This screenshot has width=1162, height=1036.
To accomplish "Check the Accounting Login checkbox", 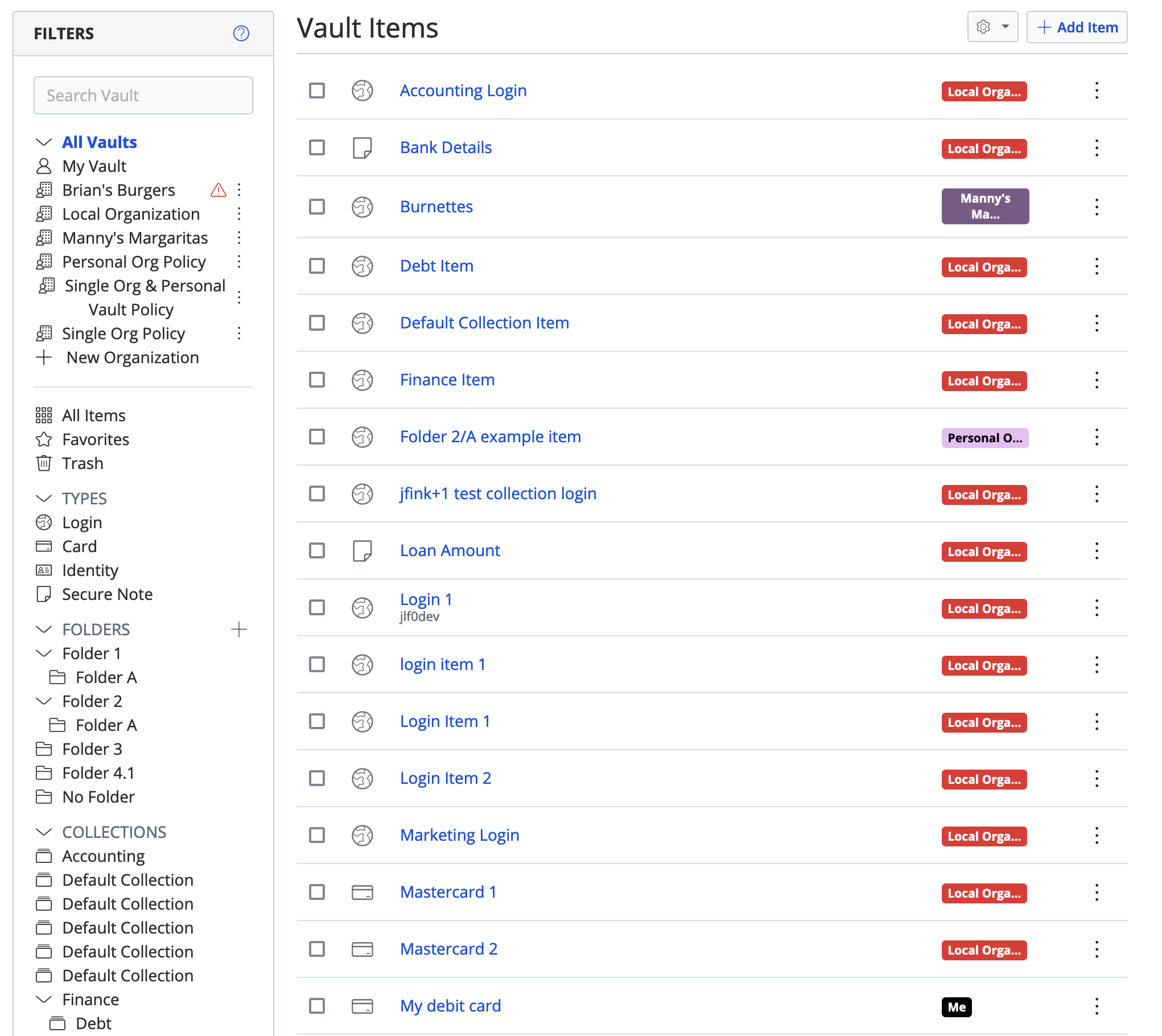I will [317, 91].
